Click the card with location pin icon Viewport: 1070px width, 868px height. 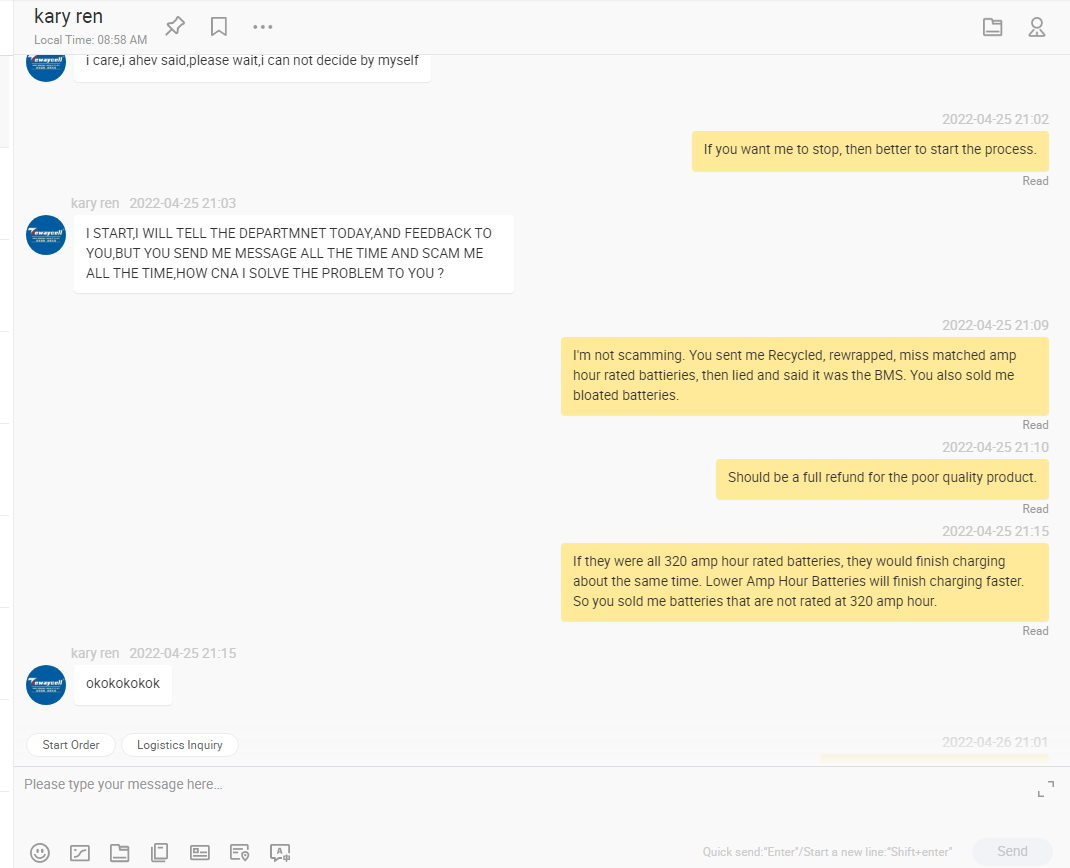click(240, 852)
